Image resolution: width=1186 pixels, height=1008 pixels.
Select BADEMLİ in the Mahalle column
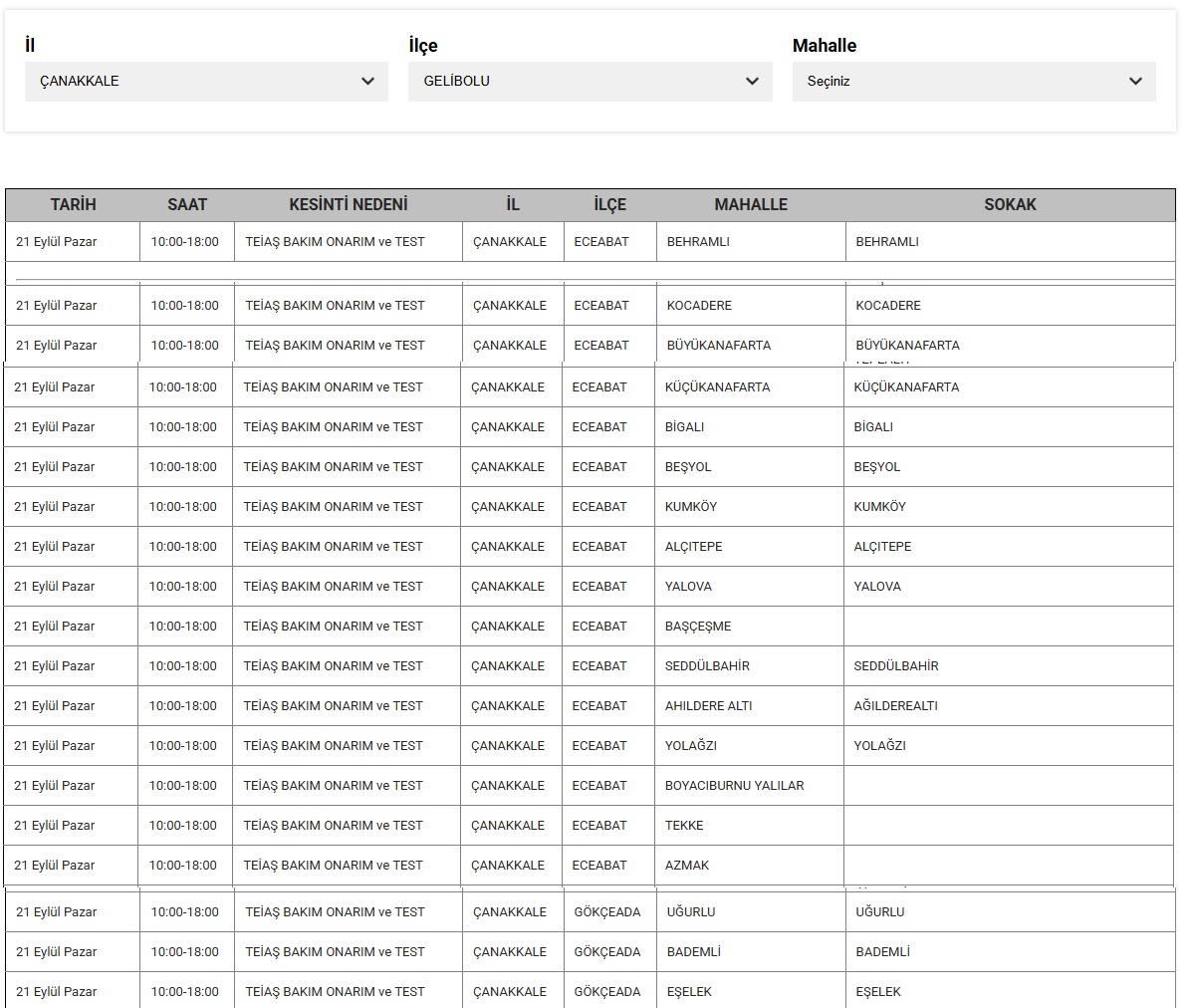coord(694,952)
